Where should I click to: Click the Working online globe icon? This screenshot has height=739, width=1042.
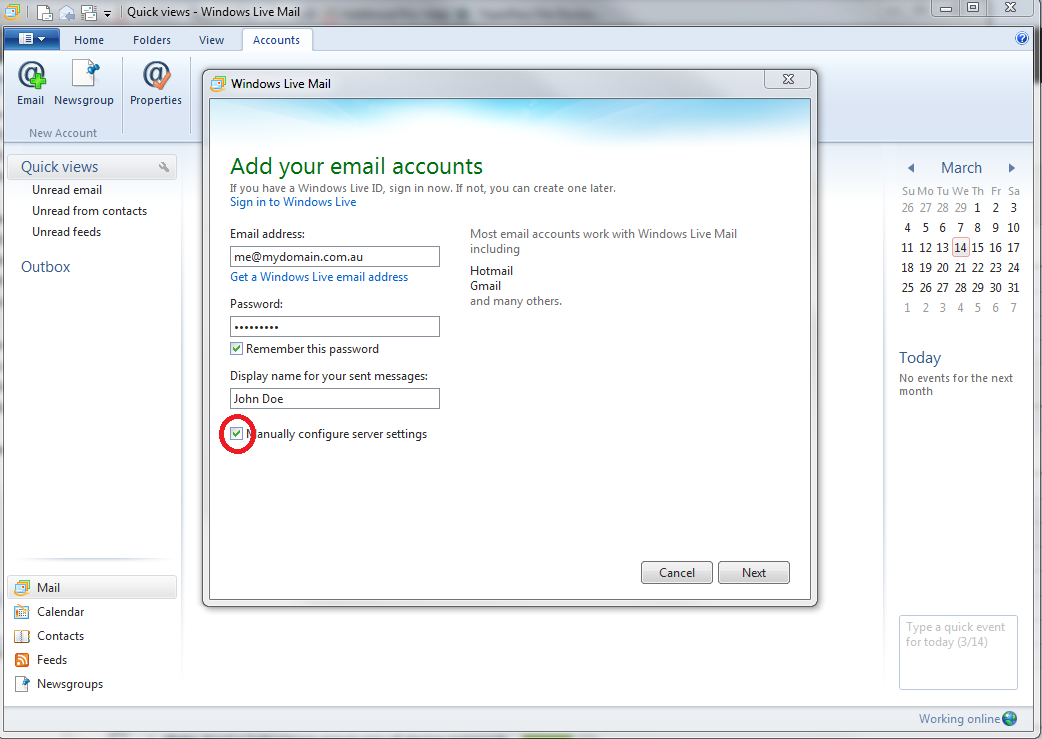1009,718
